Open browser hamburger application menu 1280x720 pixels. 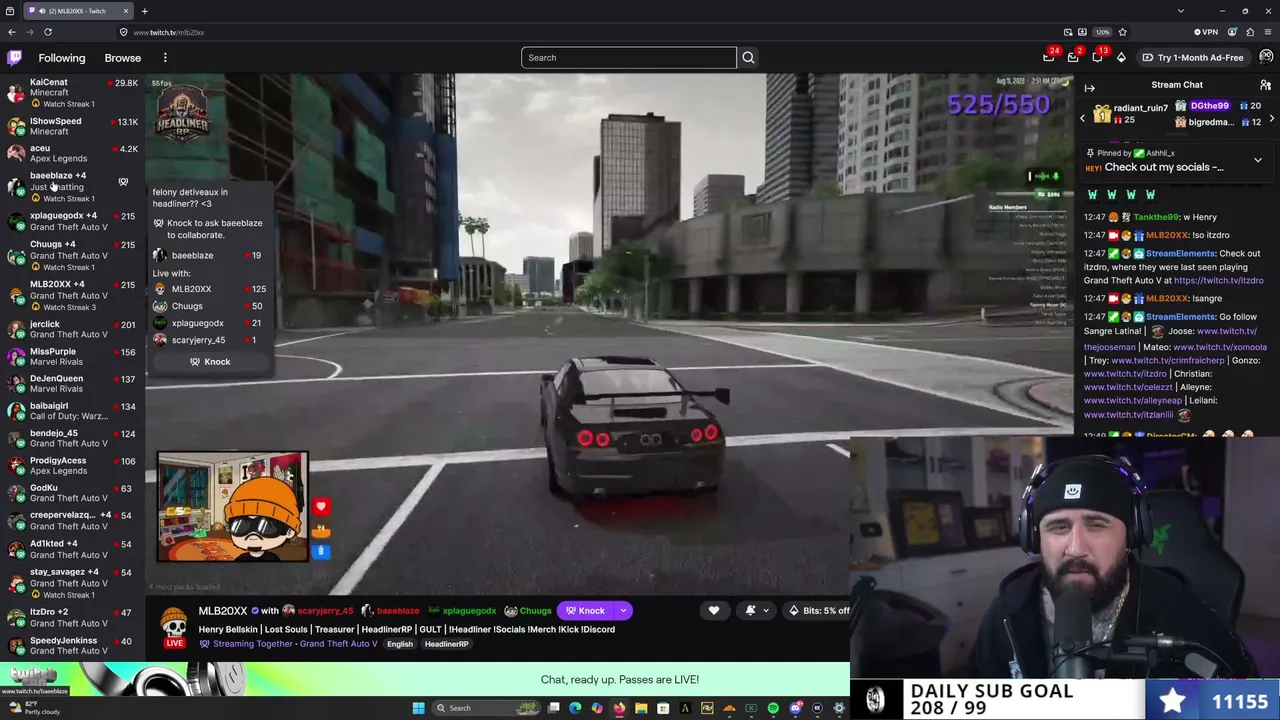[1268, 32]
